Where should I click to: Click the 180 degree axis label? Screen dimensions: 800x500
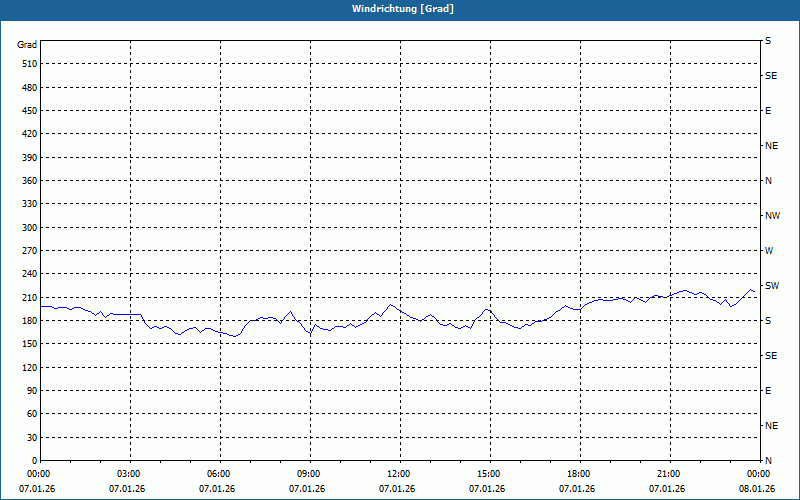click(30, 321)
